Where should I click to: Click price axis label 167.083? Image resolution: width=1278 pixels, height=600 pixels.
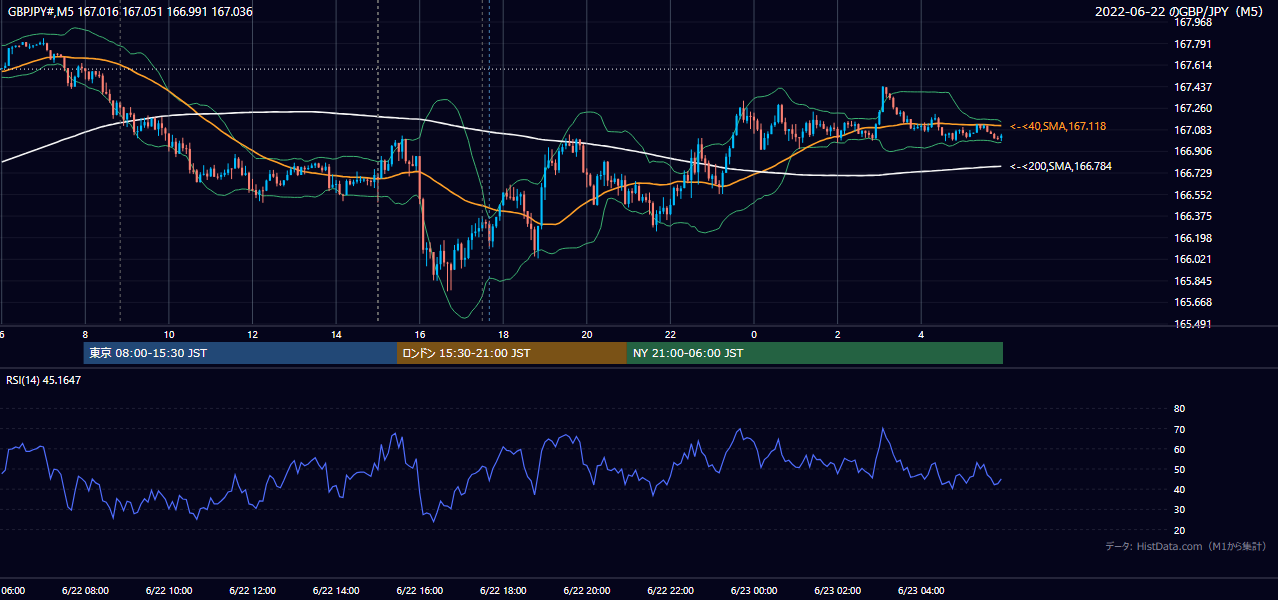1192,130
